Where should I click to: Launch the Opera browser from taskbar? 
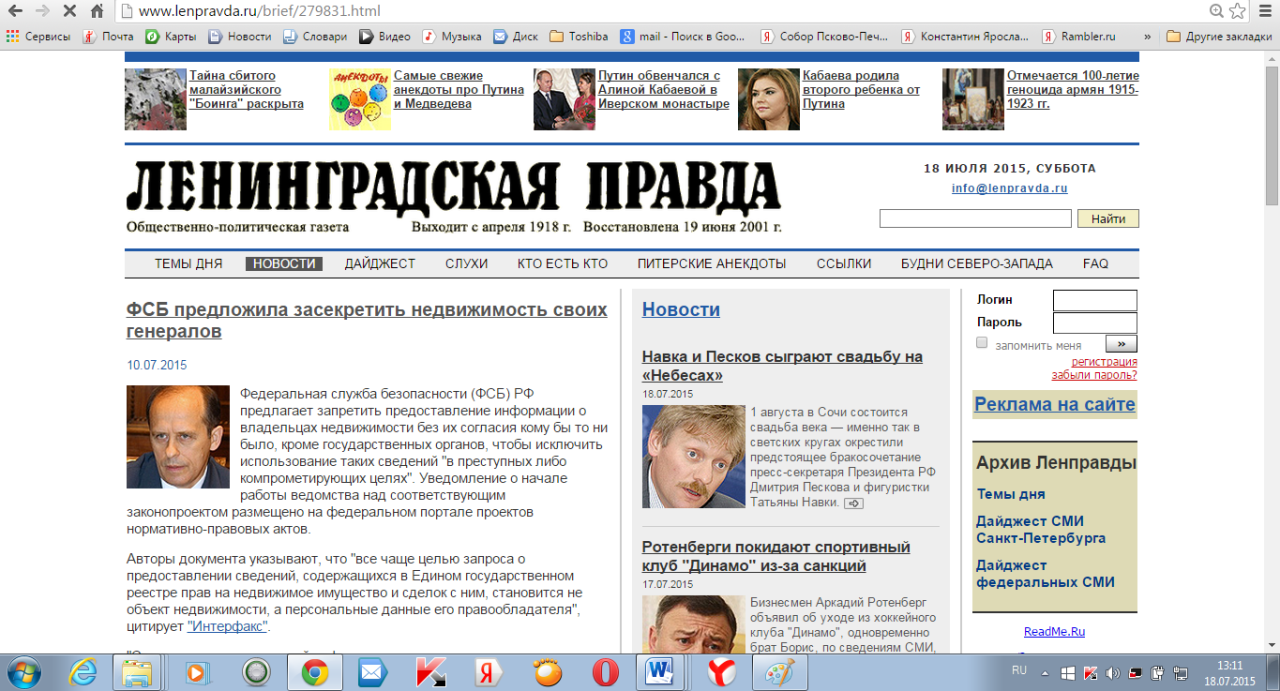click(605, 673)
